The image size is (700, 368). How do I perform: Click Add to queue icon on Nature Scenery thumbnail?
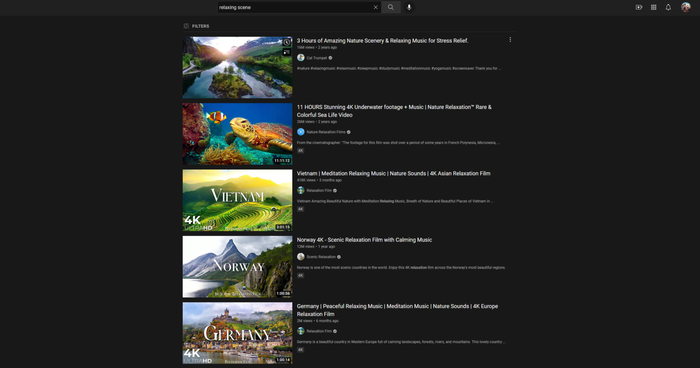[287, 52]
